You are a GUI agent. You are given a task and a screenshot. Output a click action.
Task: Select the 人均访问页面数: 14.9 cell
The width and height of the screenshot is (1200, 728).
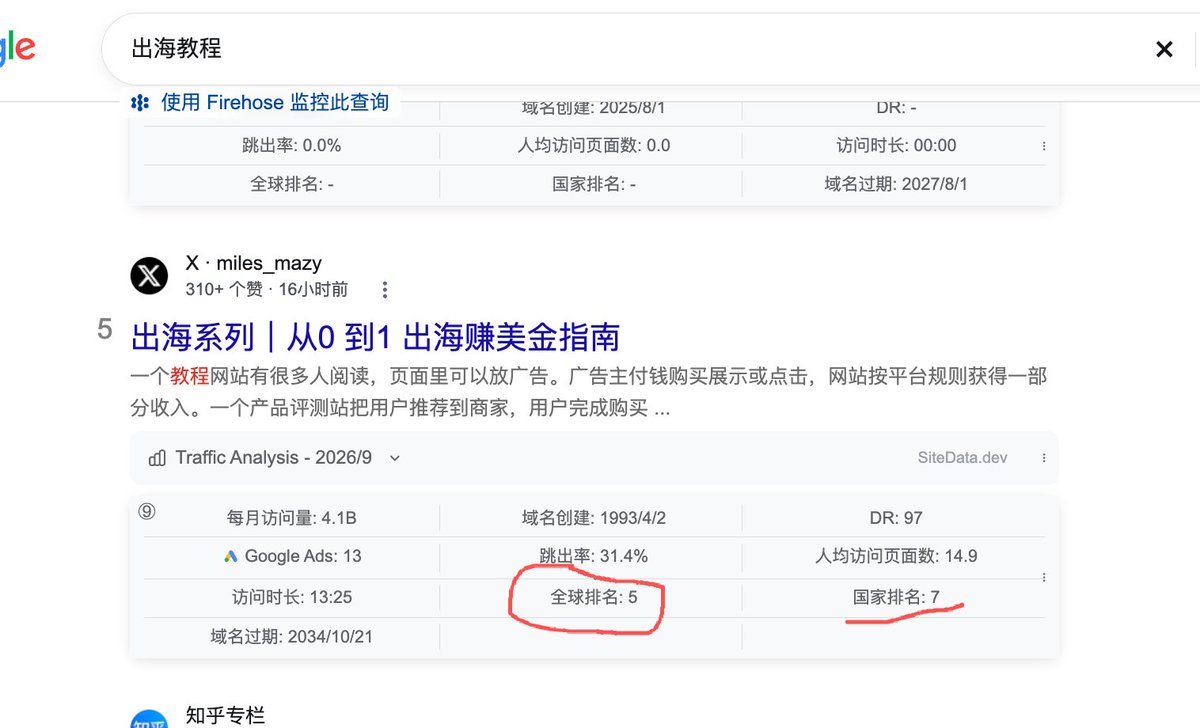pyautogui.click(x=896, y=556)
